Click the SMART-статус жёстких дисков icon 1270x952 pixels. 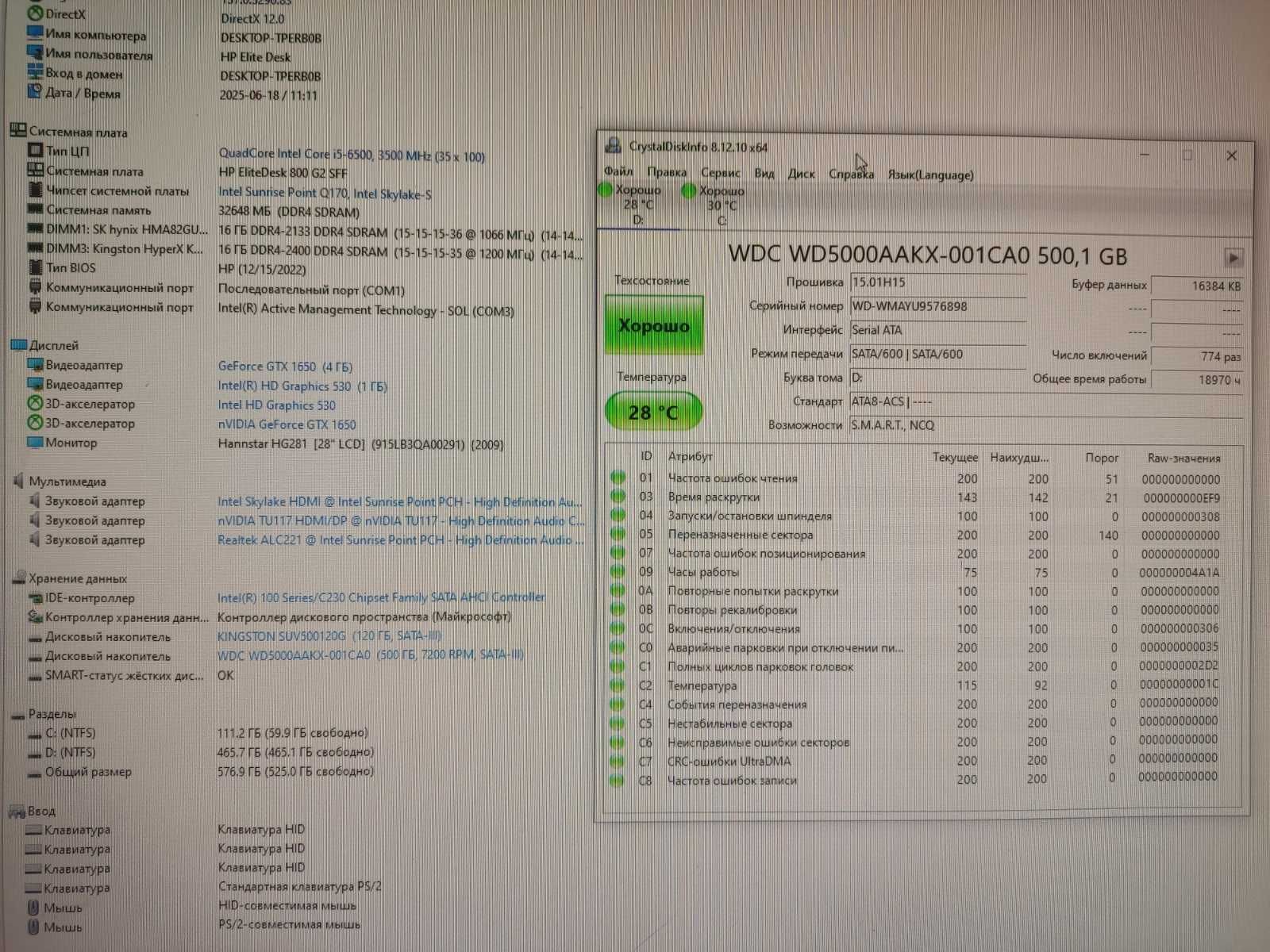pos(34,676)
